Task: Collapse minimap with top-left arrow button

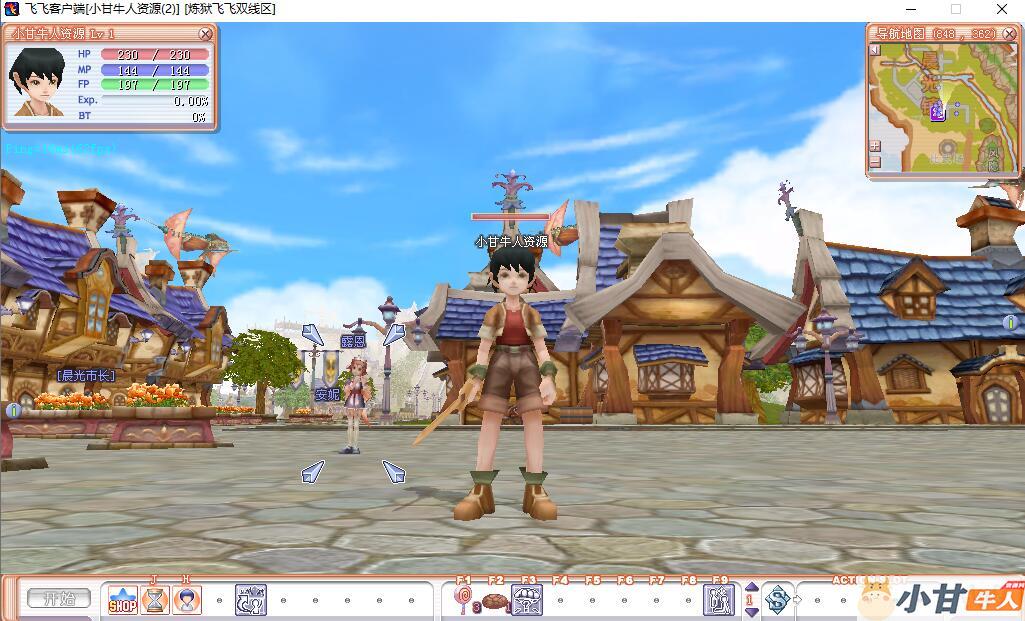Action: click(x=875, y=49)
